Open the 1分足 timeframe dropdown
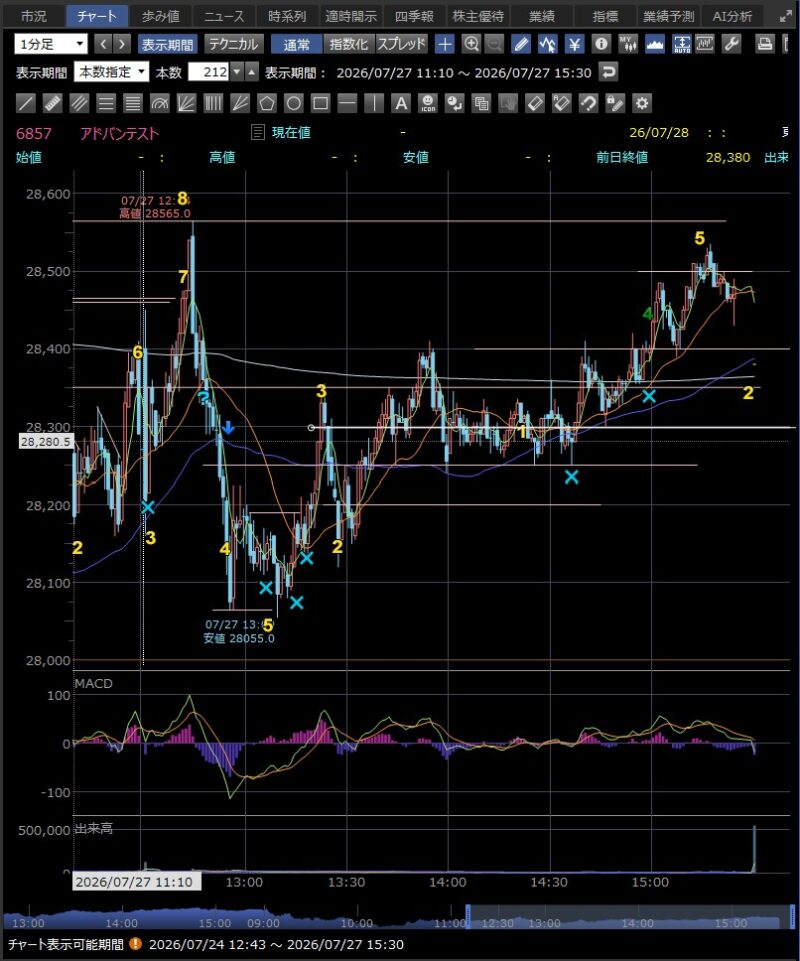800x961 pixels. coord(51,44)
